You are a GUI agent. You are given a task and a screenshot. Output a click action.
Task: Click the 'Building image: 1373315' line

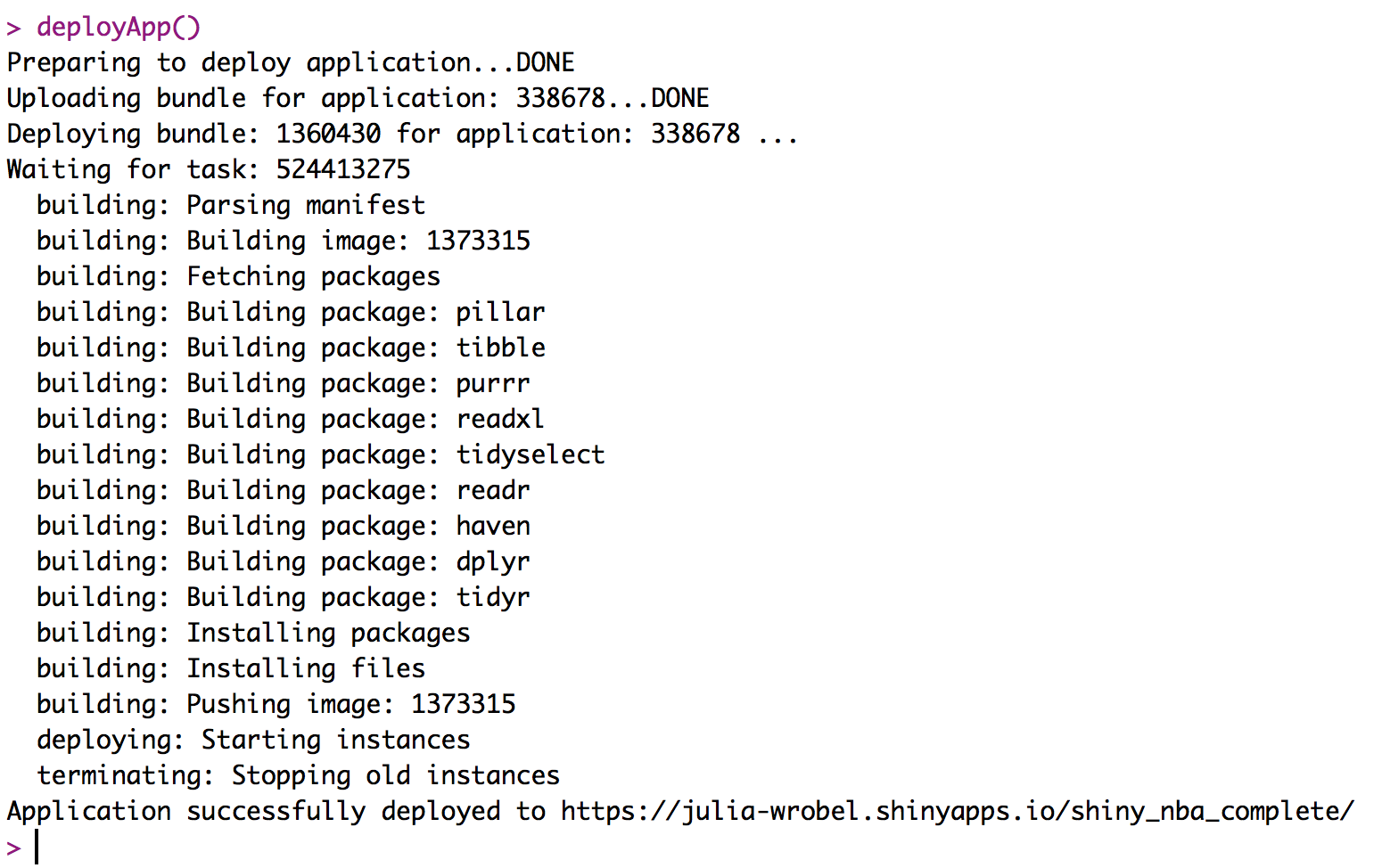click(284, 241)
